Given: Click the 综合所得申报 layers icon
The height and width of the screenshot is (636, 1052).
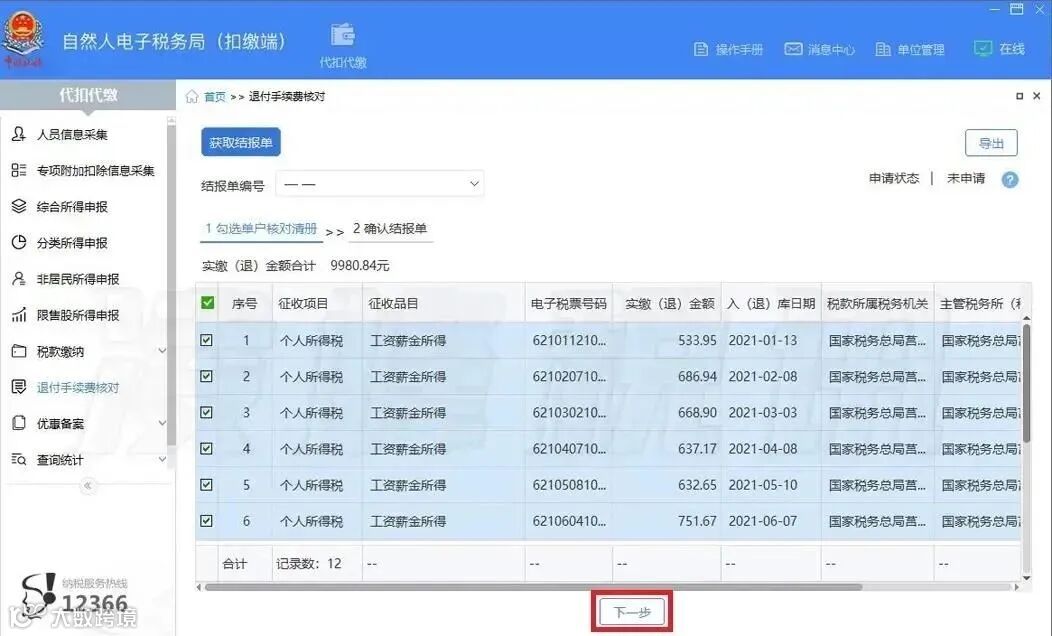Looking at the screenshot, I should [x=19, y=207].
